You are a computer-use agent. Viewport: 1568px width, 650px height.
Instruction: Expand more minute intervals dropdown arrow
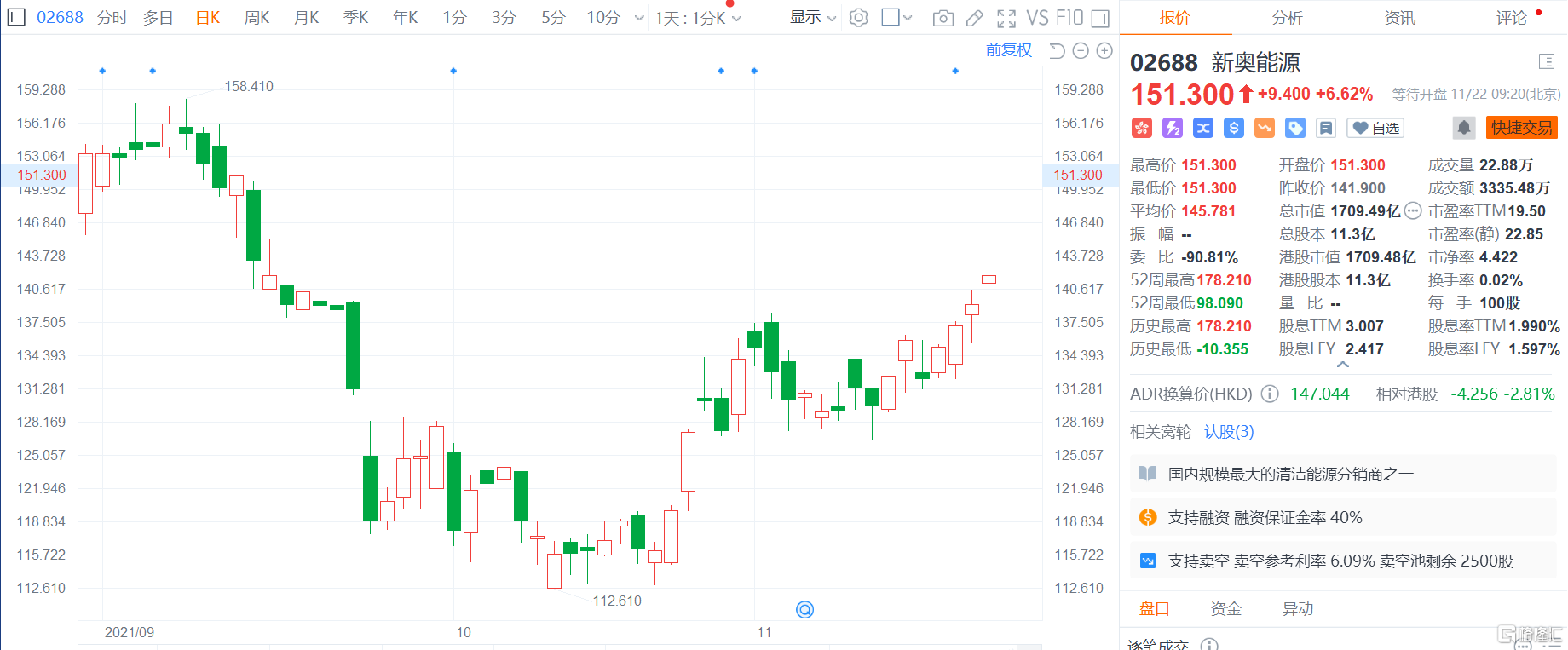point(639,18)
